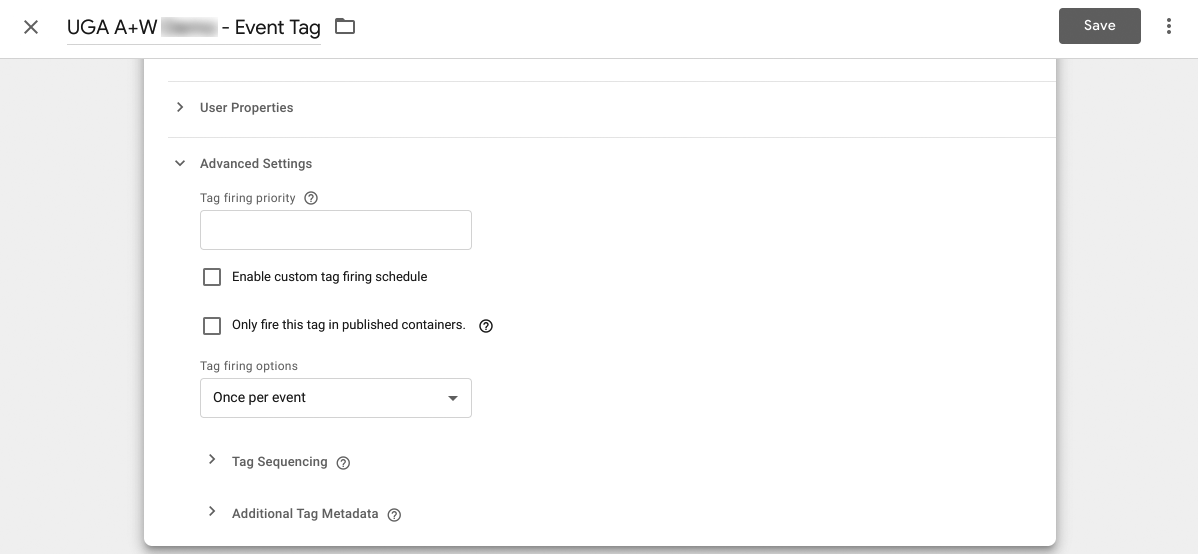
Task: Open the three-dot more options menu
Action: pos(1168,27)
